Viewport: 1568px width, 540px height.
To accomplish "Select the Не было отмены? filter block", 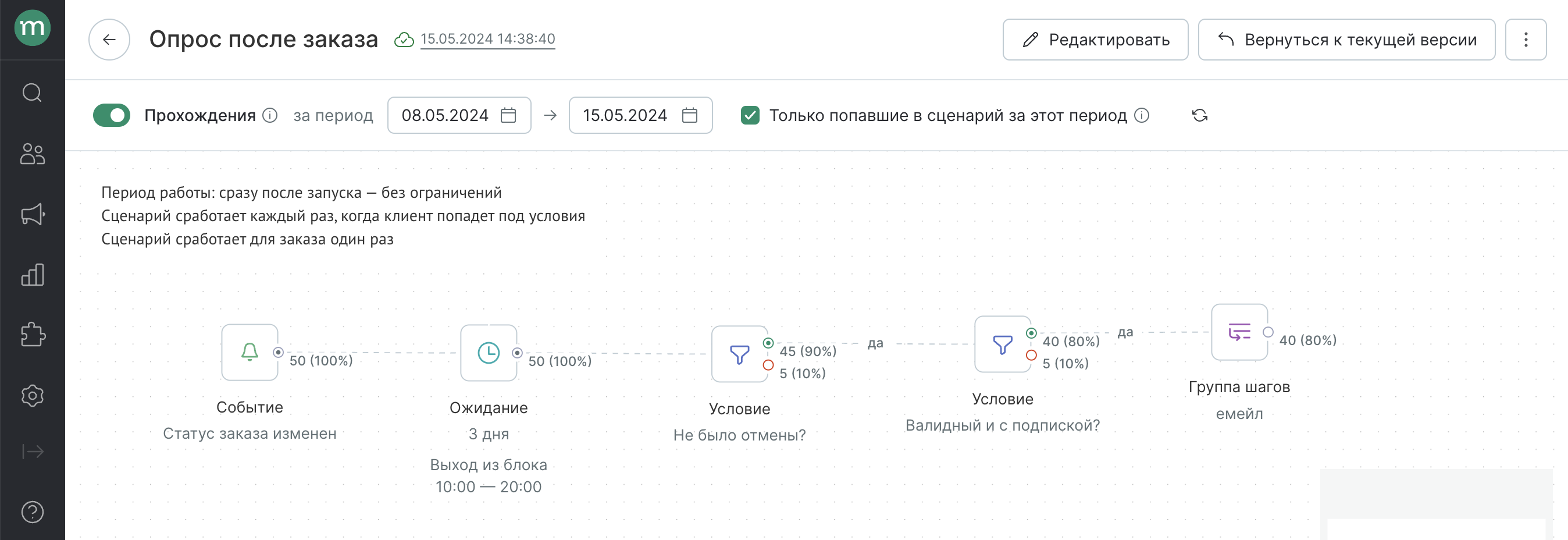I will [x=740, y=354].
